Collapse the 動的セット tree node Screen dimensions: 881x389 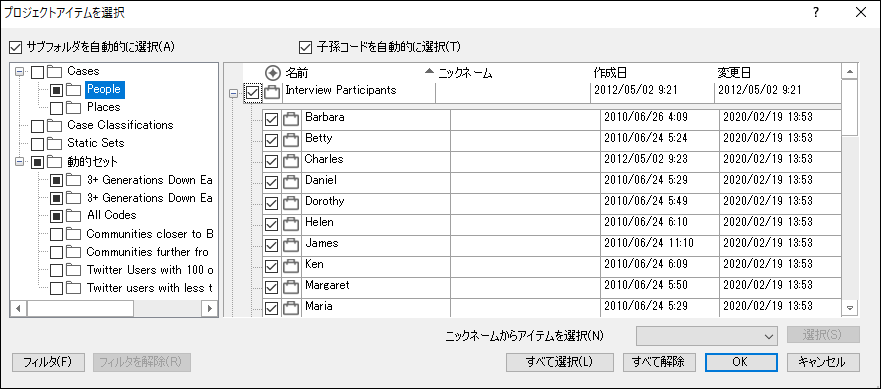click(20, 162)
